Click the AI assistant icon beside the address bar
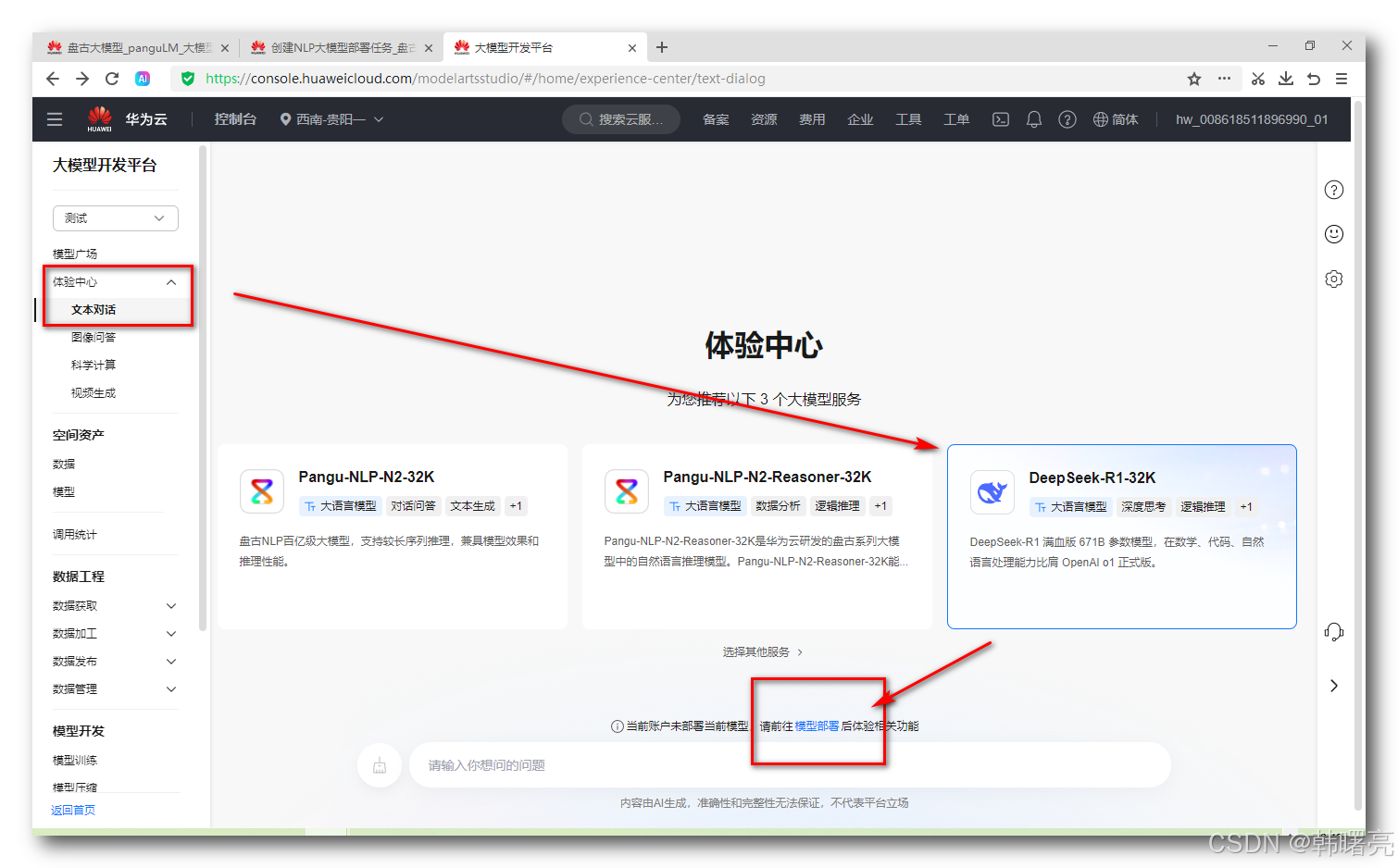This screenshot has width=1398, height=868. point(143,79)
